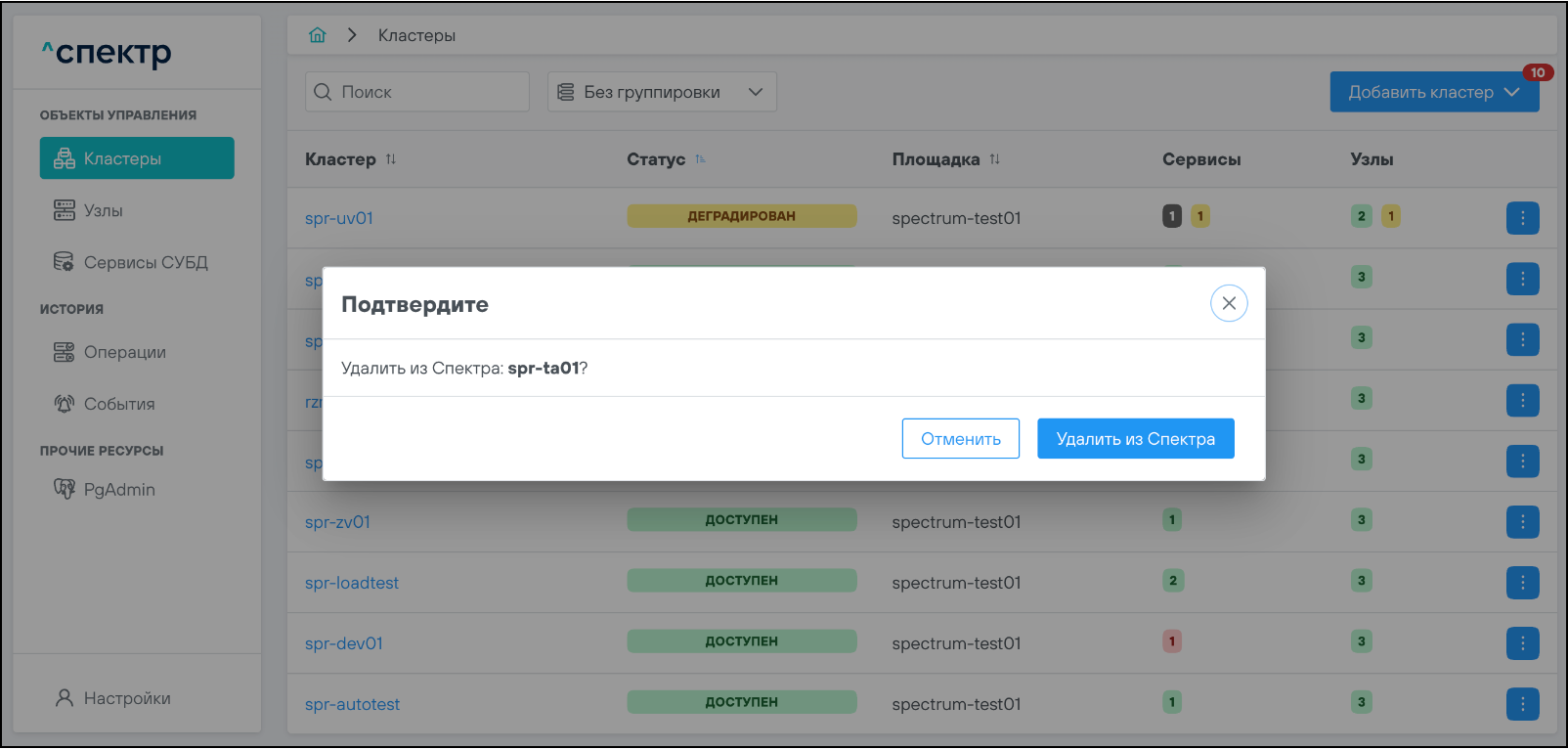Click the home icon in breadcrumb

[x=317, y=35]
